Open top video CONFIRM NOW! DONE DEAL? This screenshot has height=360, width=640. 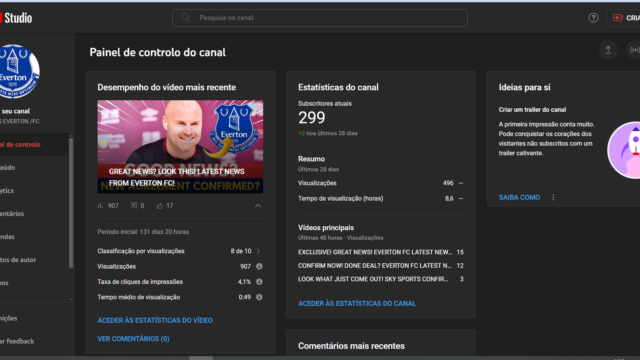click(375, 266)
